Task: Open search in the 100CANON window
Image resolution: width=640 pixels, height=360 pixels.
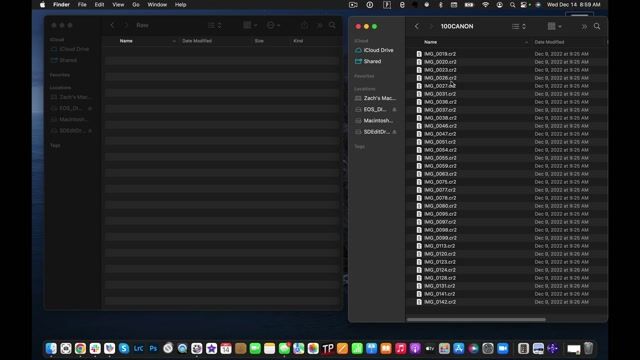Action: click(597, 26)
